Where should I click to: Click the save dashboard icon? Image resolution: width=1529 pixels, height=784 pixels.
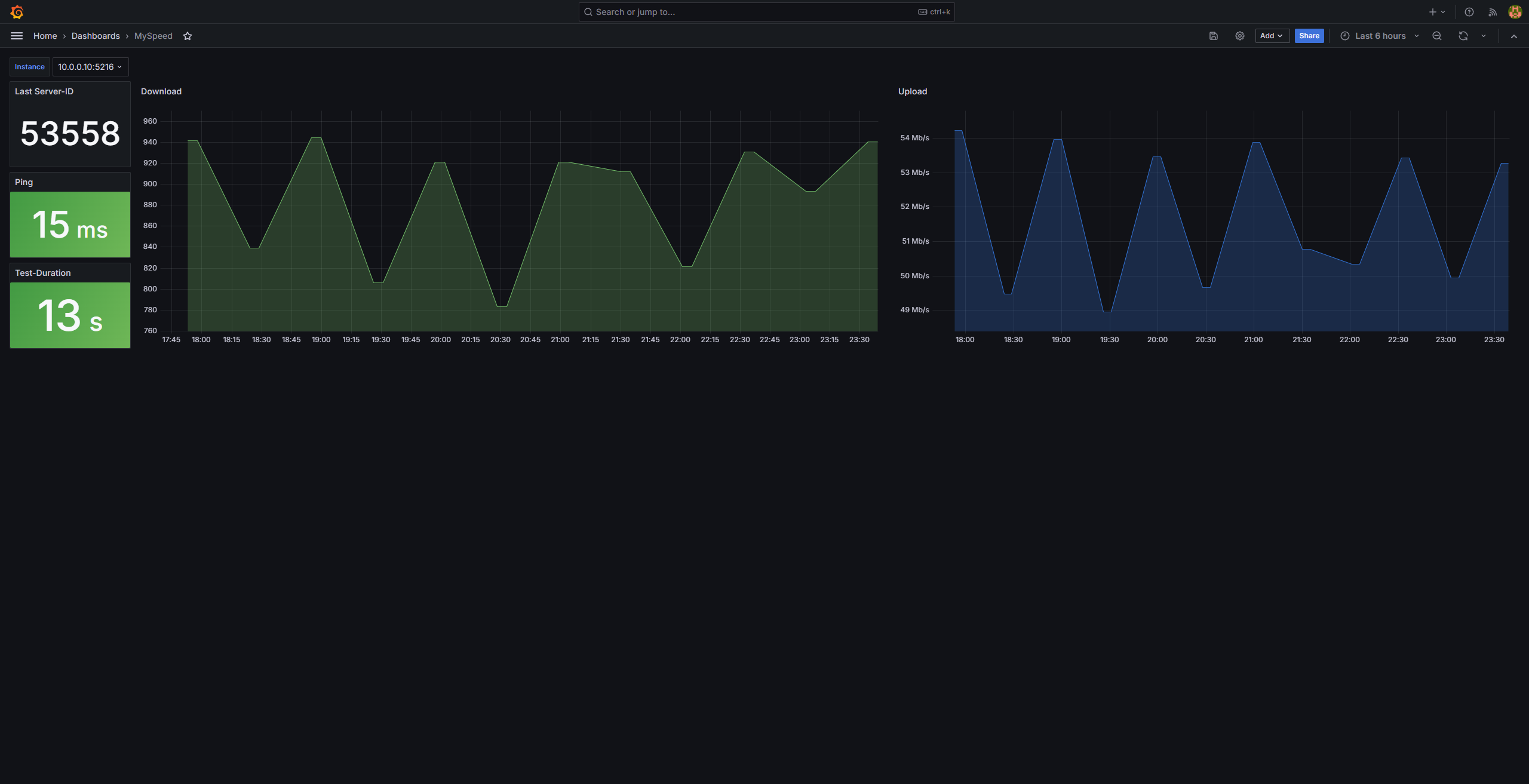(x=1214, y=36)
